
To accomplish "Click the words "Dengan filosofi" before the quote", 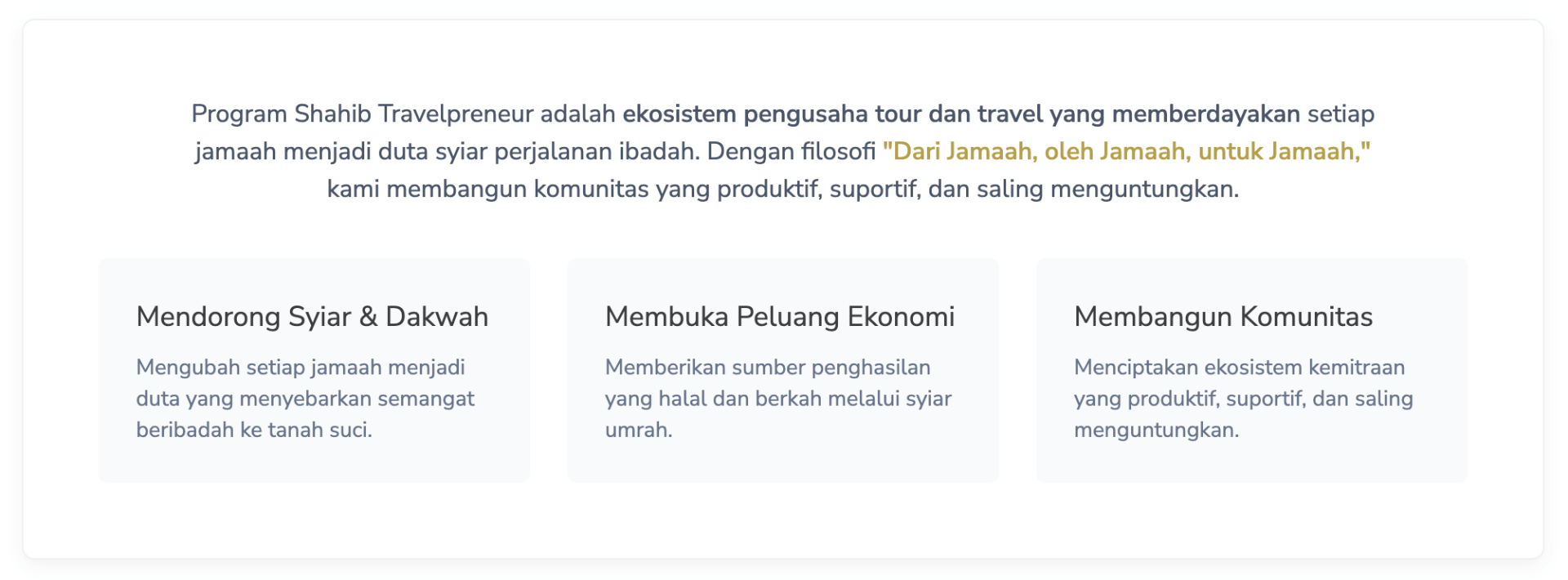I will (x=791, y=152).
